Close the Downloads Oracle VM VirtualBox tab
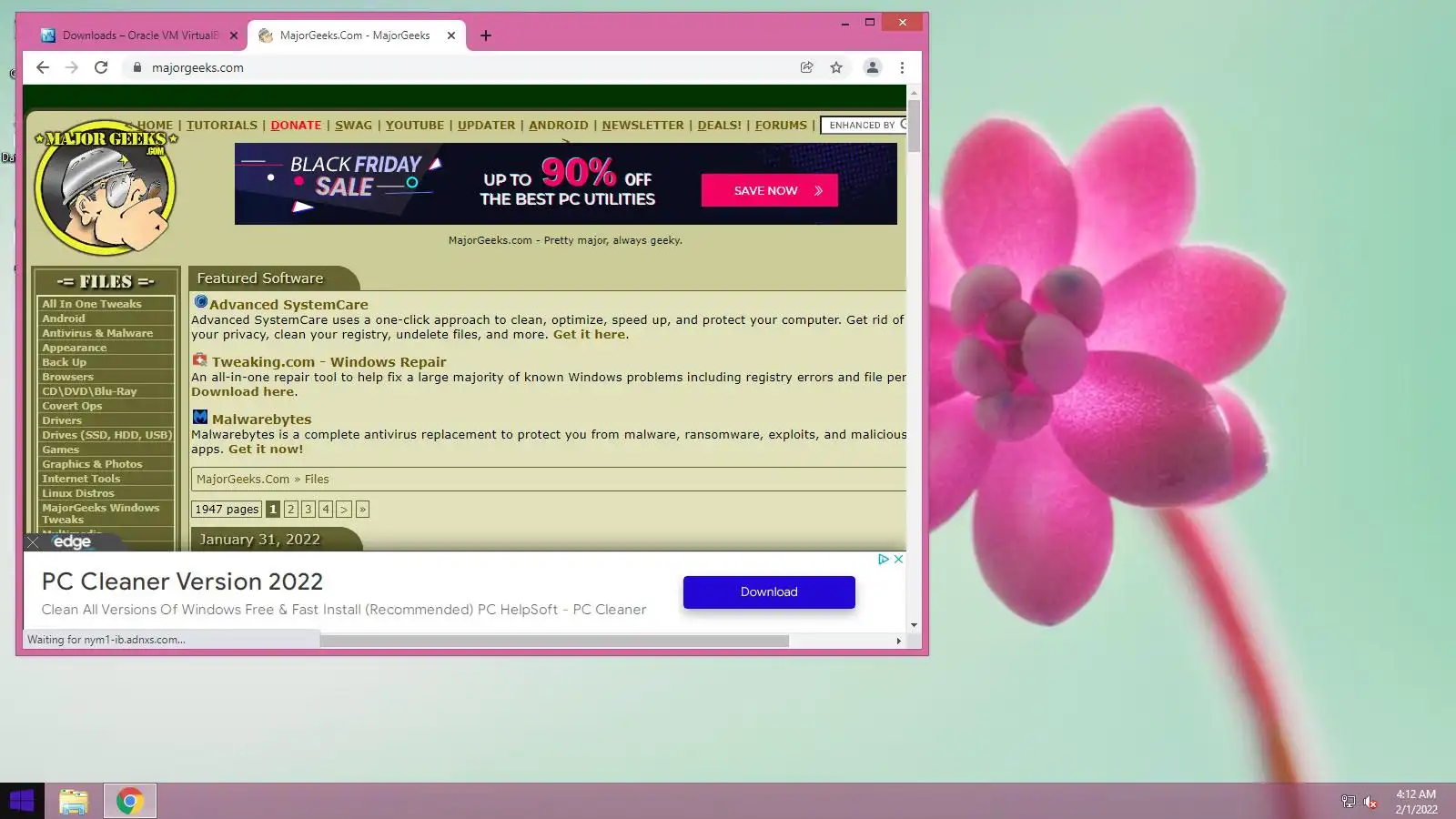Image resolution: width=1456 pixels, height=819 pixels. 234,35
